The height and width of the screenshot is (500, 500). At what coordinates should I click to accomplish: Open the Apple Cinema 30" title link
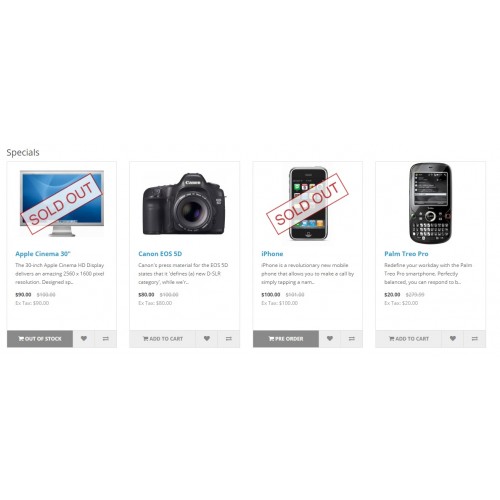click(x=43, y=254)
